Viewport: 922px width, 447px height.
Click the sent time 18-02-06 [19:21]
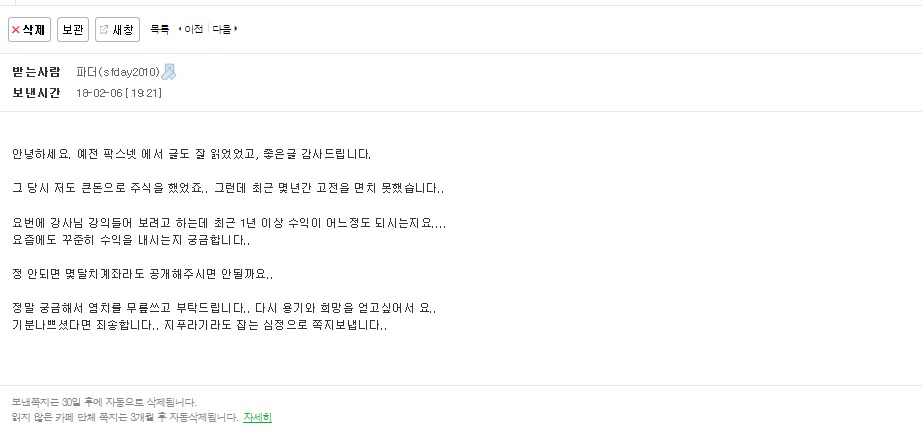tap(119, 93)
